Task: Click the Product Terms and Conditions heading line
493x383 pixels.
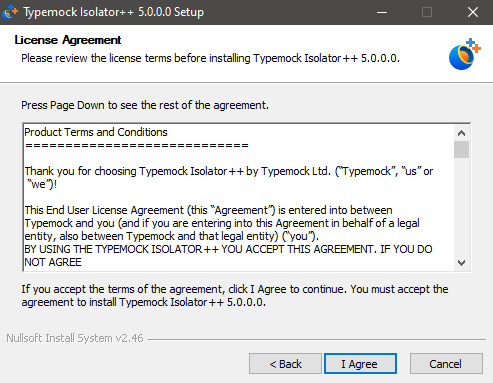Action: 96,132
